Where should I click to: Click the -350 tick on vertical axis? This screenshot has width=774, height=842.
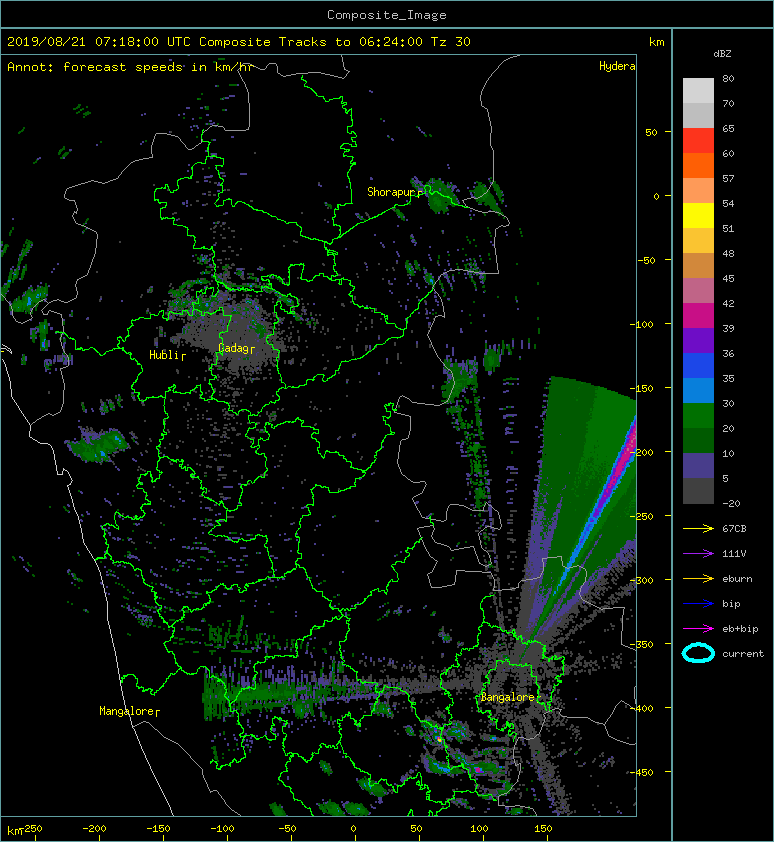(x=642, y=644)
